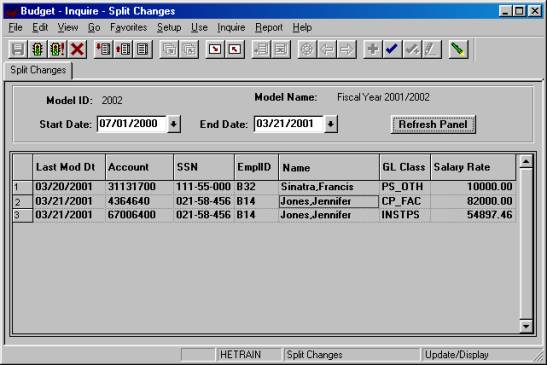Click the Start Date input field

coord(132,124)
